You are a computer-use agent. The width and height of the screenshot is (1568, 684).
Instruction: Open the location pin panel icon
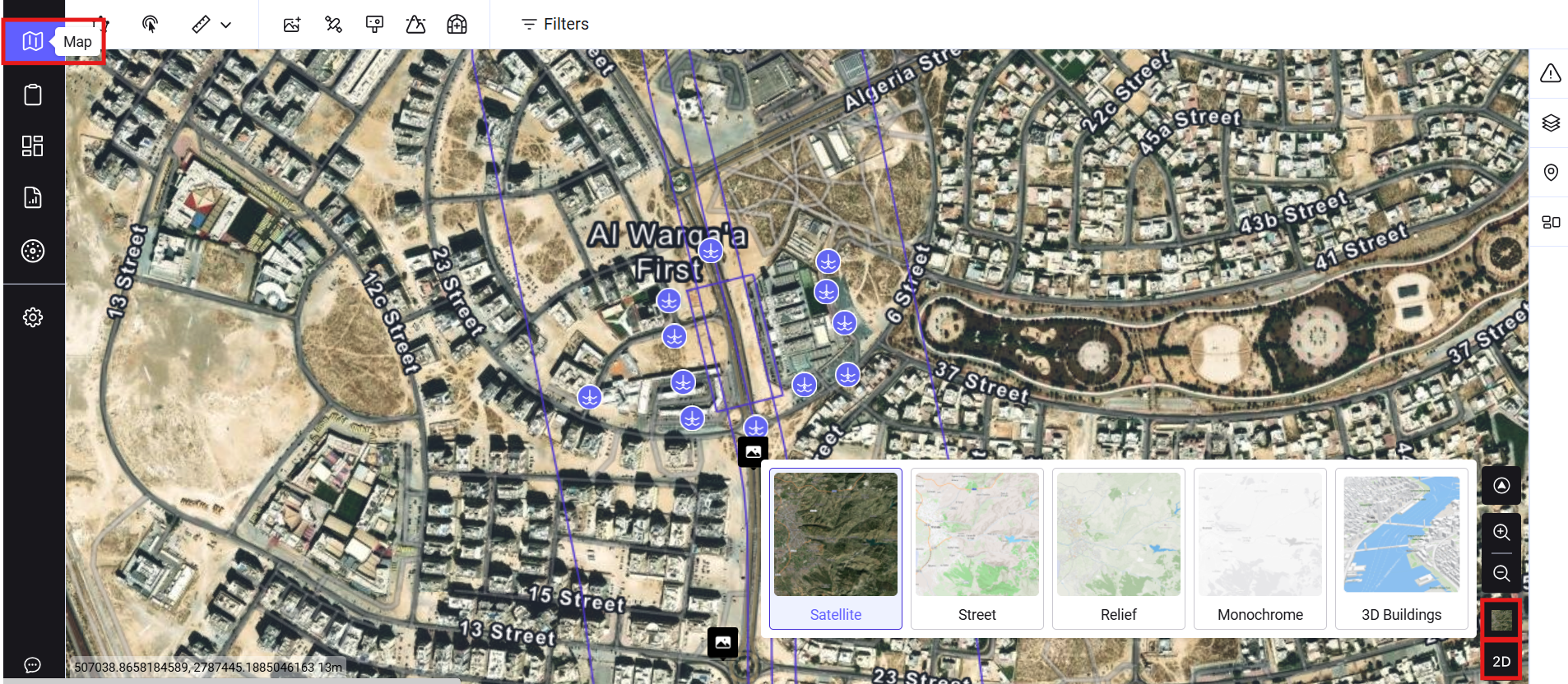coord(1551,172)
